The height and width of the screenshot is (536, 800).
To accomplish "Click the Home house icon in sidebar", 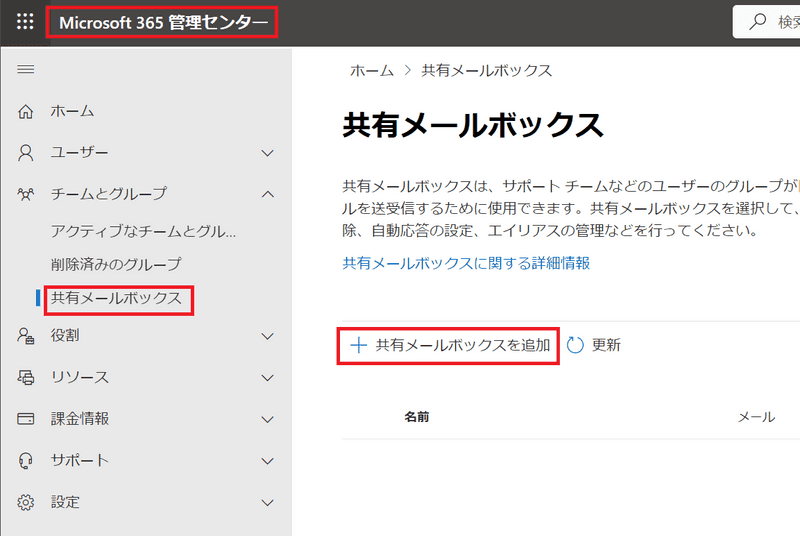I will (x=26, y=111).
